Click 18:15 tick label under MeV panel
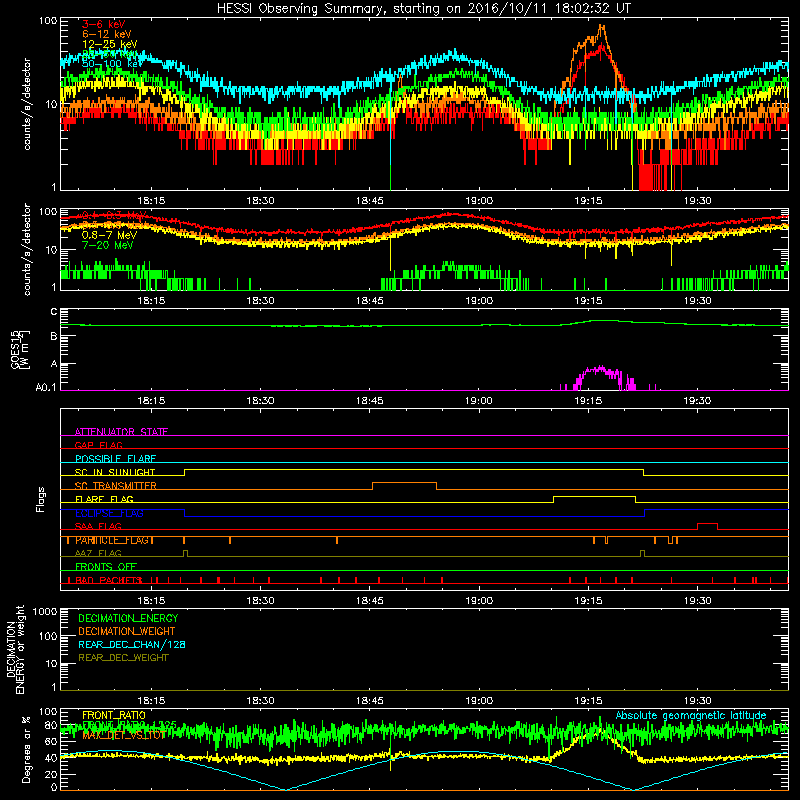Screen dimensions: 800x800 (x=151, y=301)
